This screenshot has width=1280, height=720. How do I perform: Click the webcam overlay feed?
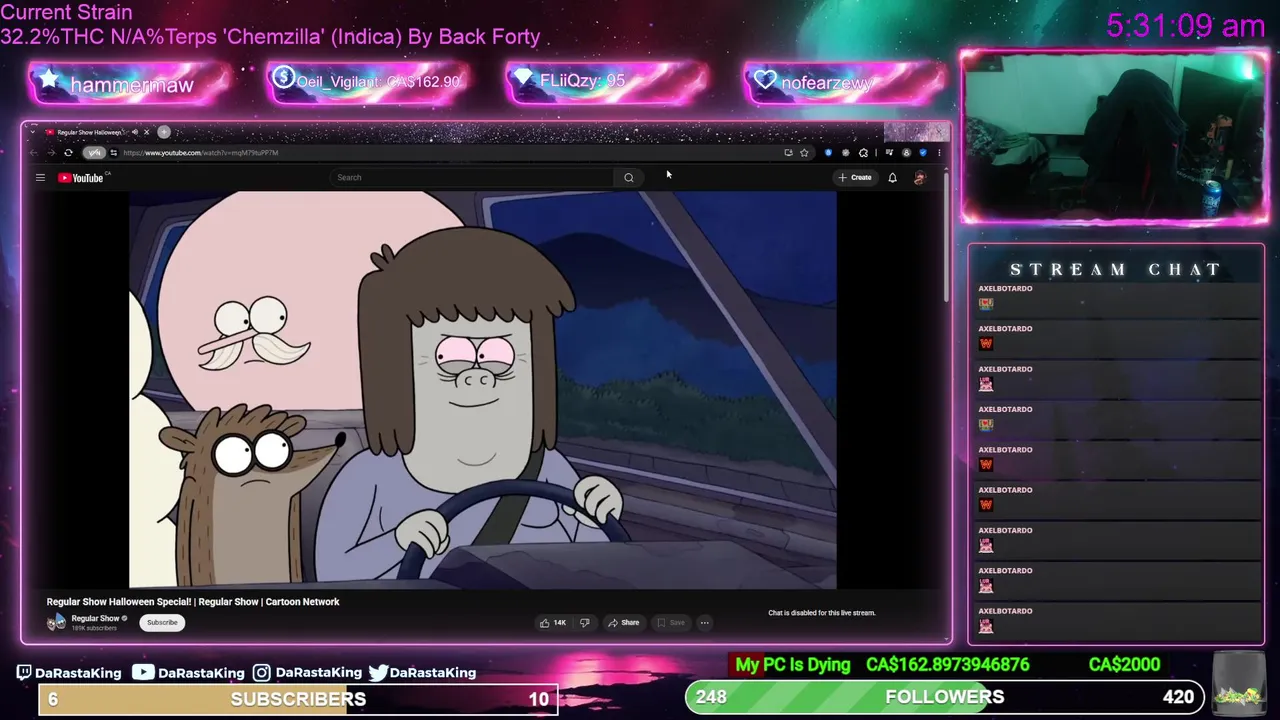point(1114,136)
